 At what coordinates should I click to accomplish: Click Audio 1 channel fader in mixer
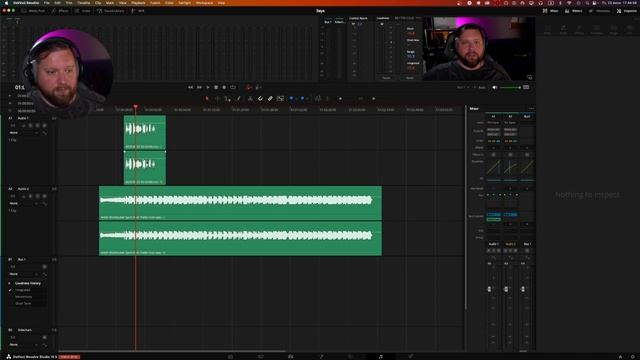pyautogui.click(x=489, y=289)
